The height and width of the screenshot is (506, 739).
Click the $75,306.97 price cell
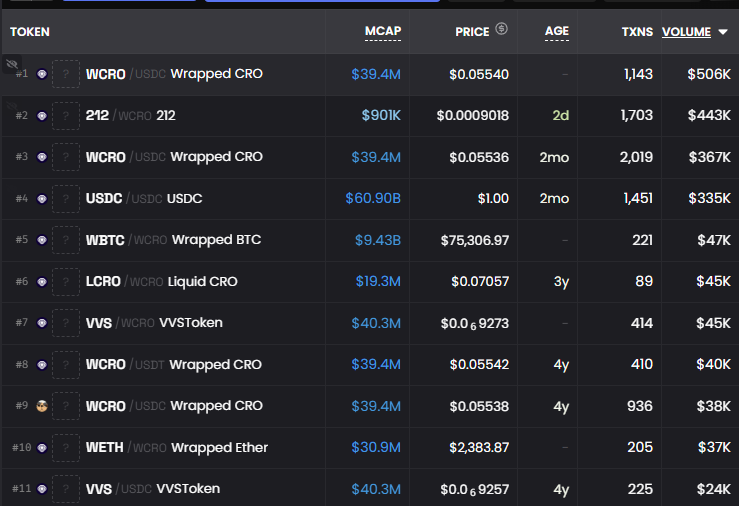[x=475, y=240]
